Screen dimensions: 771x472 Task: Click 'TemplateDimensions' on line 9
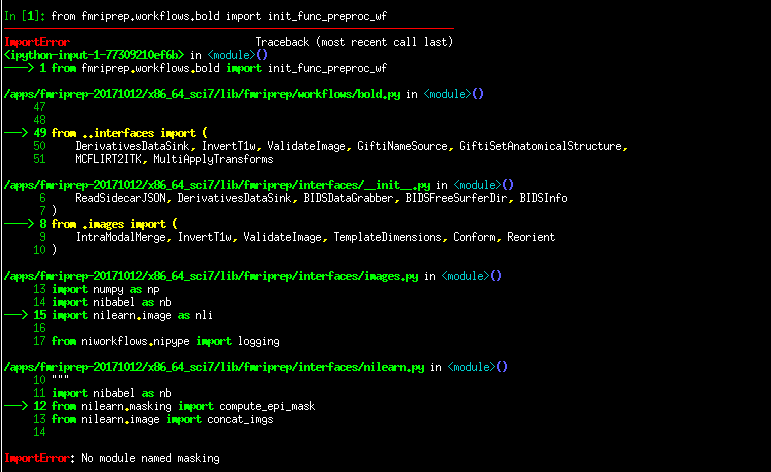click(x=387, y=237)
